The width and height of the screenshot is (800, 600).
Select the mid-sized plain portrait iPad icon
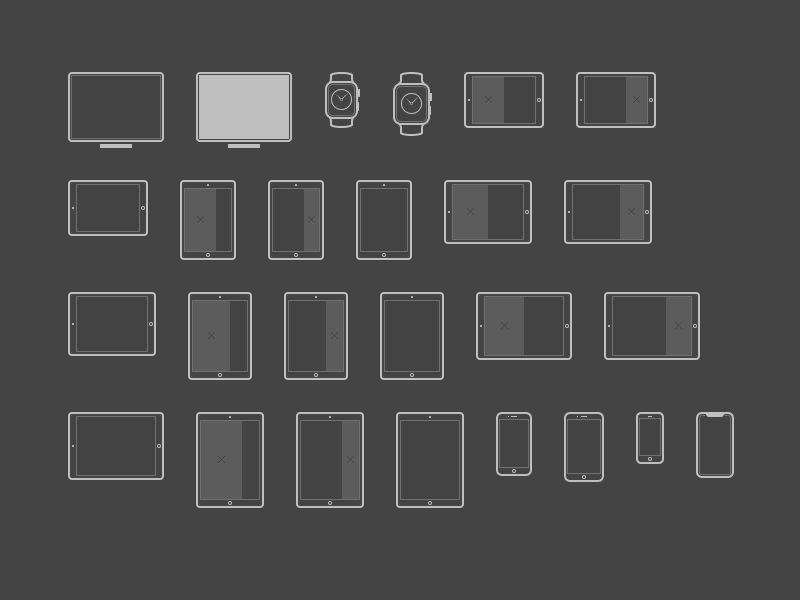tap(412, 336)
